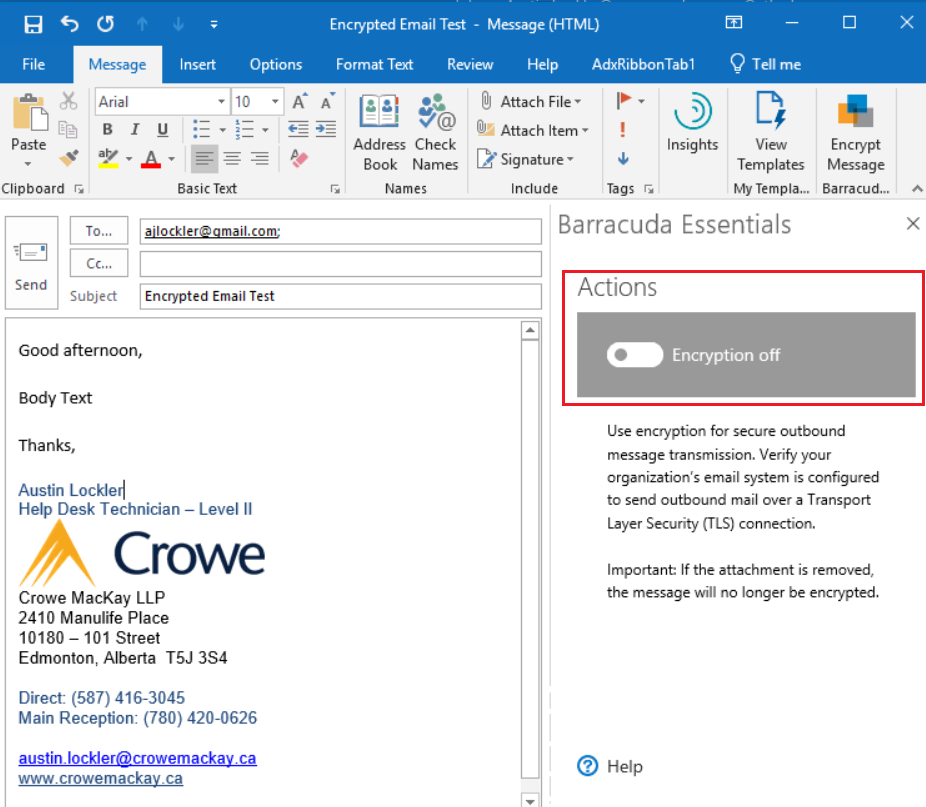This screenshot has height=807, width=926.
Task: Open the Barracuda Help link
Action: tap(611, 767)
